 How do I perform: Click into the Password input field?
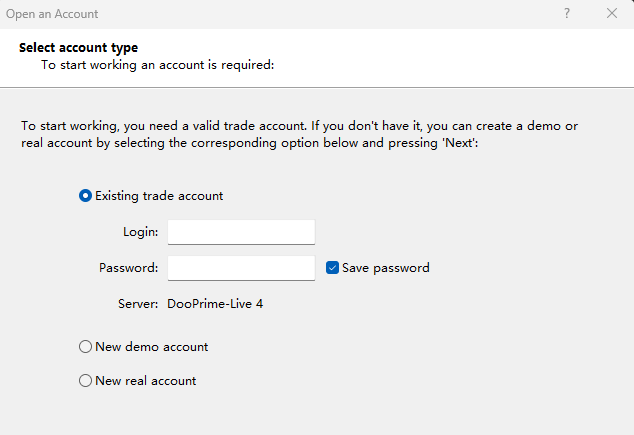(x=241, y=268)
